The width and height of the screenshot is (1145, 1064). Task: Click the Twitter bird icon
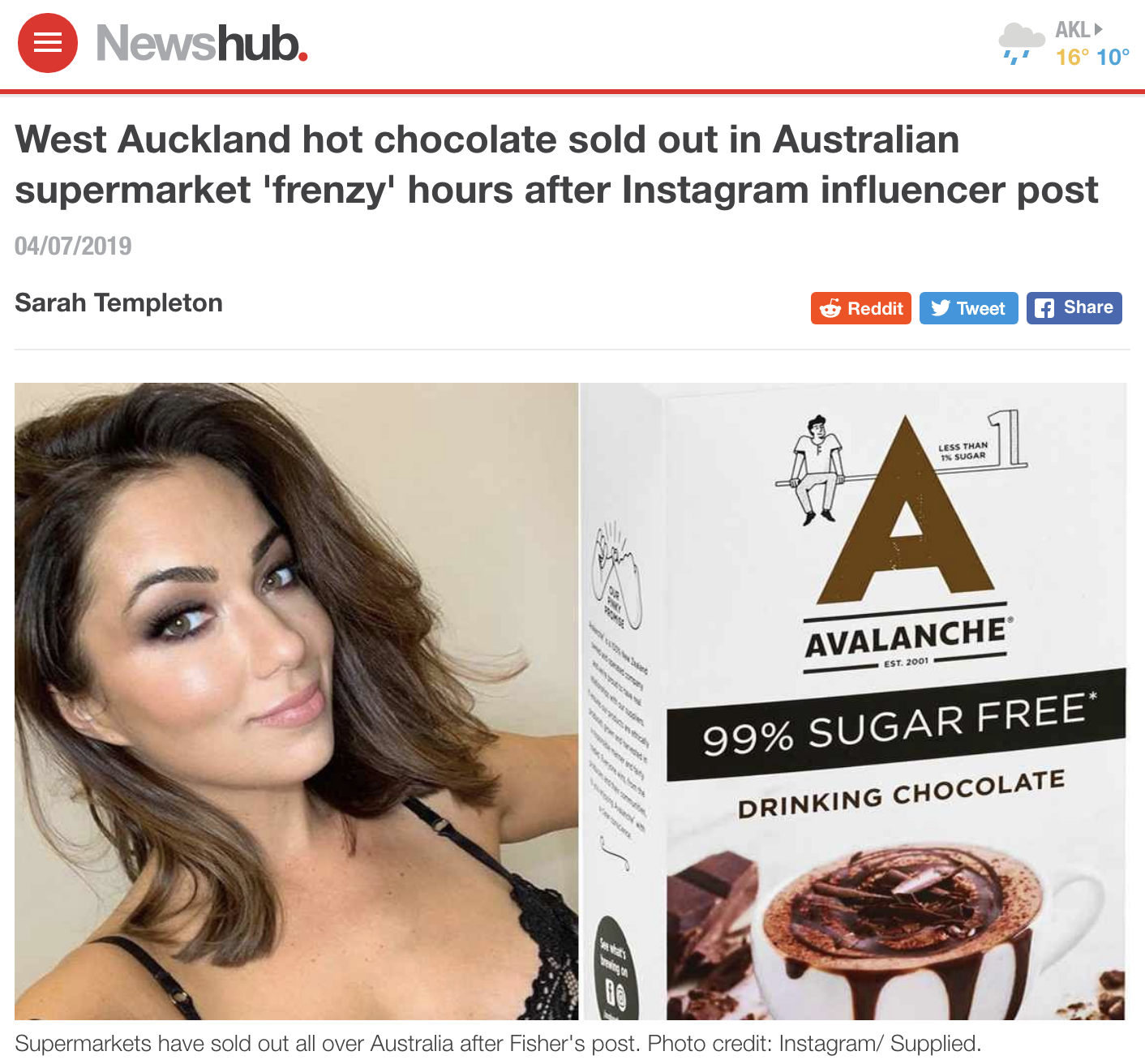[941, 308]
